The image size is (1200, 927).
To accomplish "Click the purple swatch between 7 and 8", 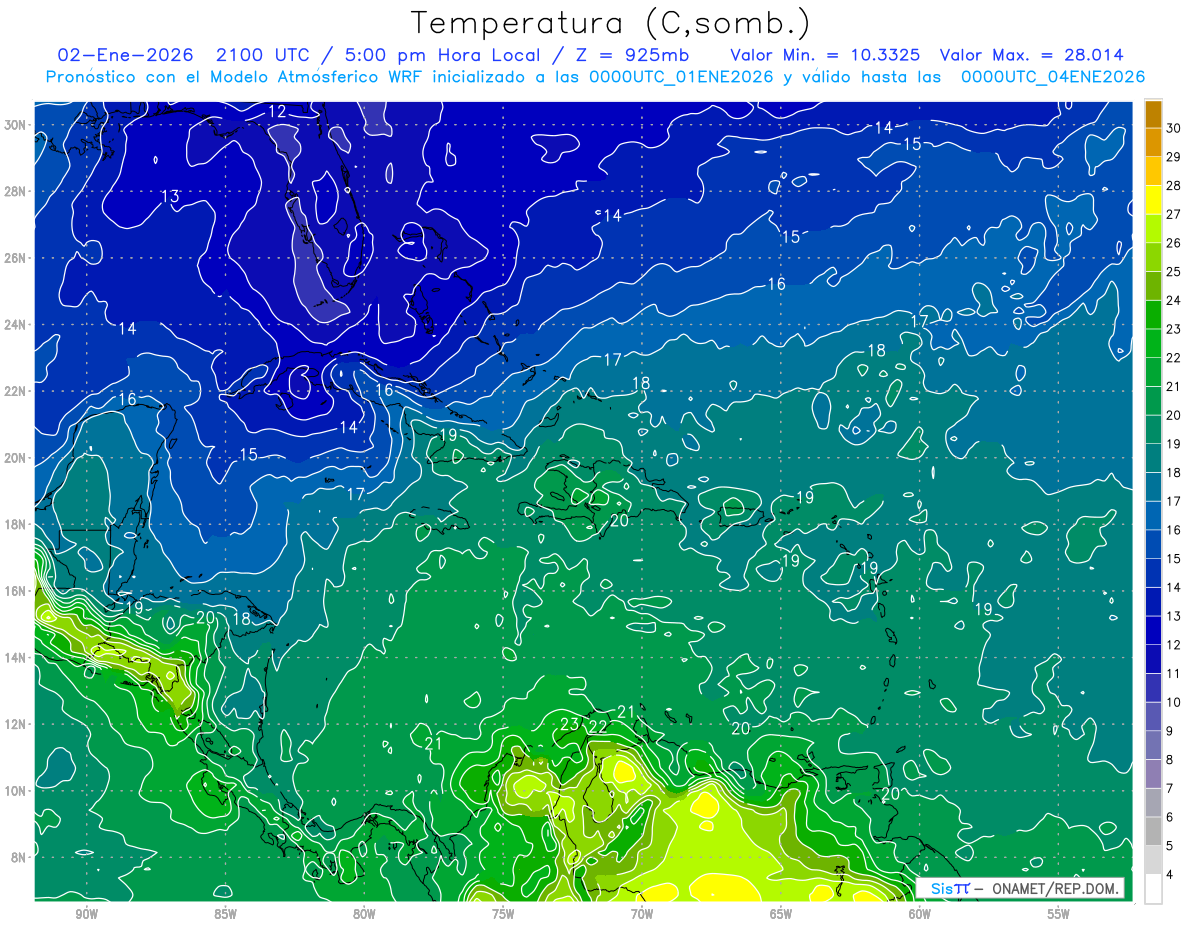I will click(1153, 774).
